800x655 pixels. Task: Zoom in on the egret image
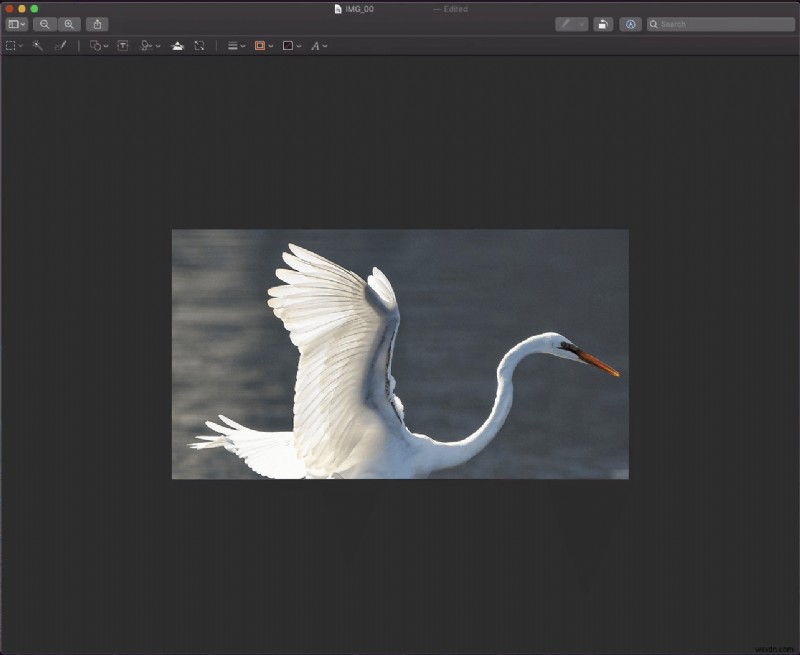69,24
